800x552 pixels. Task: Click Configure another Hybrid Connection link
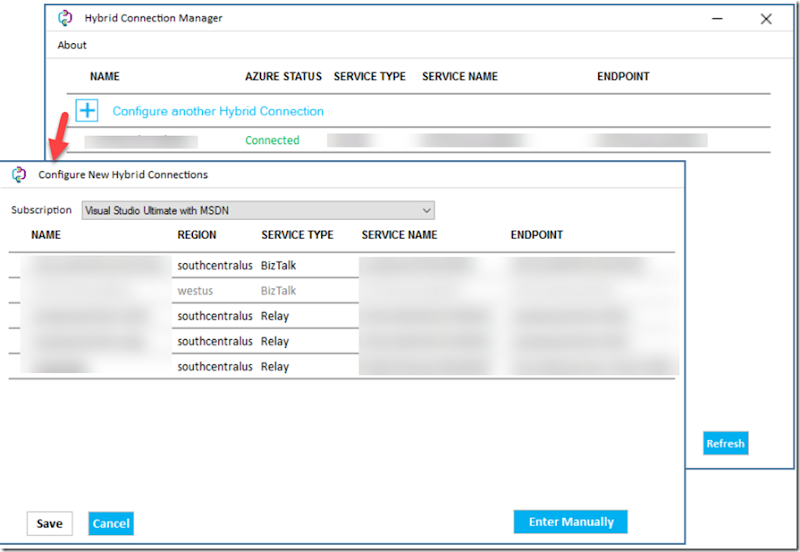(x=218, y=111)
